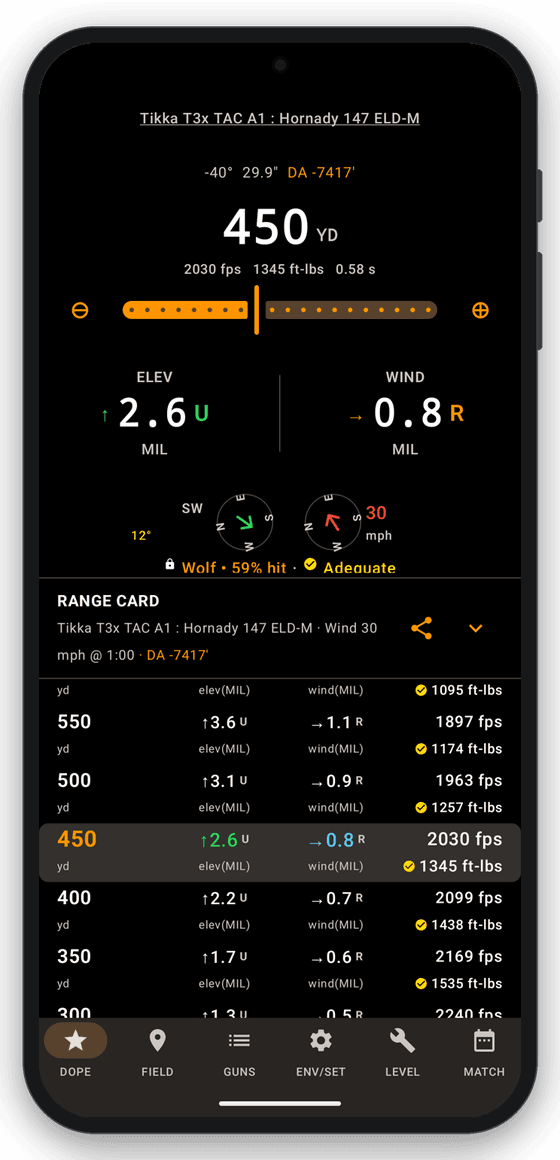Tap the 450 YD range value
Viewport: 560px width, 1160px height.
[x=280, y=227]
